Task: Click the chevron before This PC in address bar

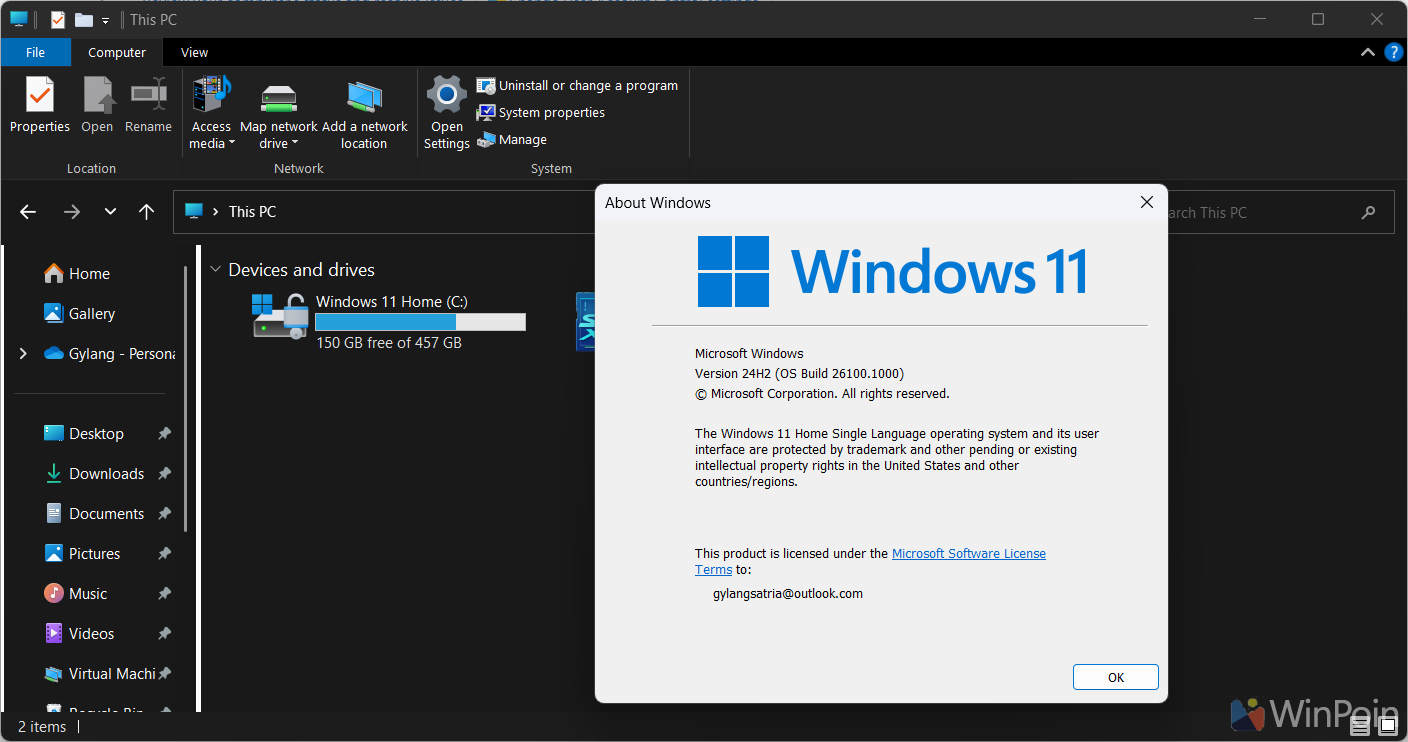Action: pyautogui.click(x=215, y=212)
